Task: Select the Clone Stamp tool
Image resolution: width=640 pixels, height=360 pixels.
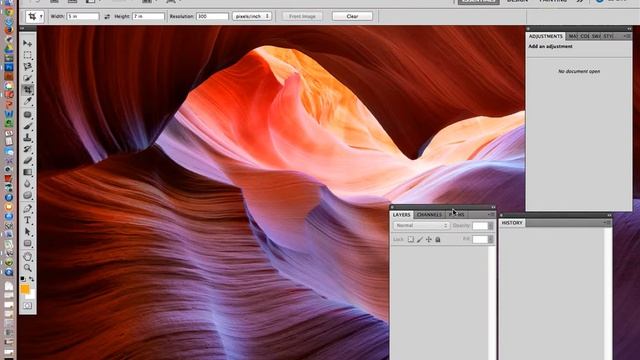Action: (27, 138)
